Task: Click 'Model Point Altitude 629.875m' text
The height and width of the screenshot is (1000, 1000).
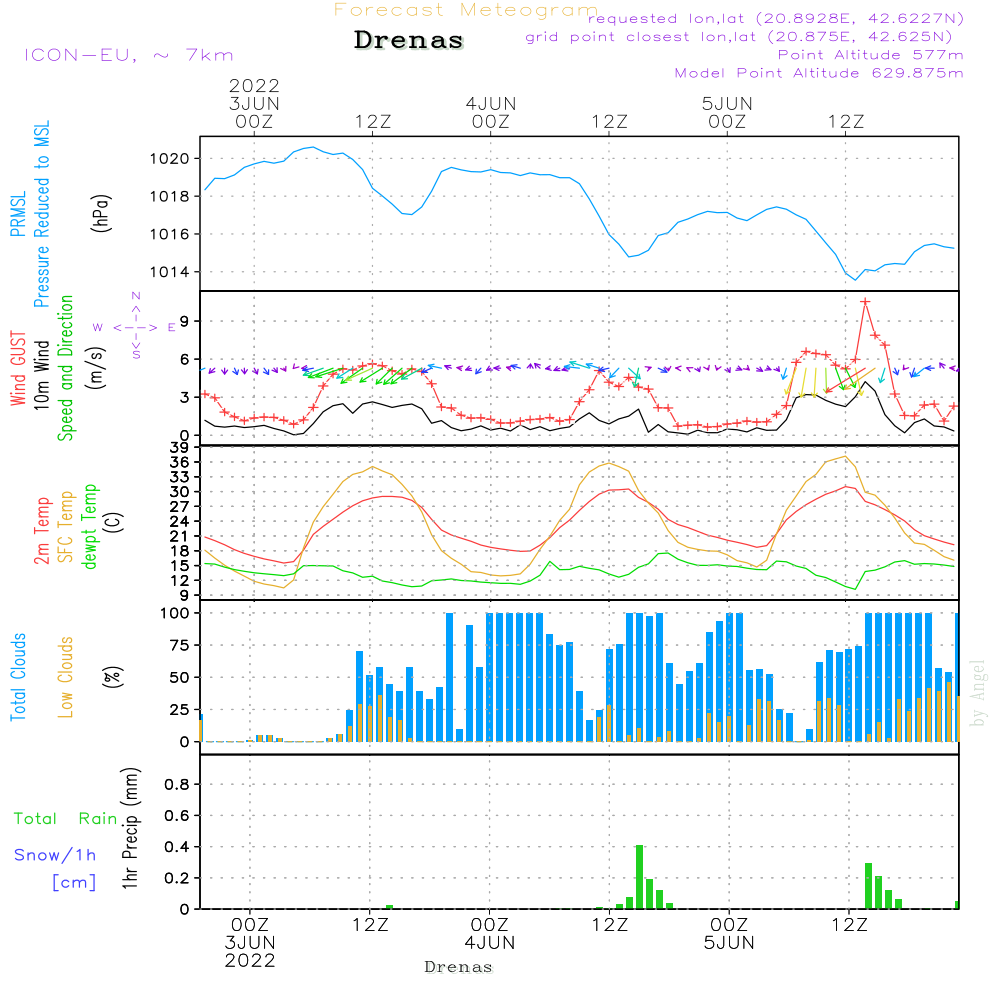Action: [x=819, y=73]
